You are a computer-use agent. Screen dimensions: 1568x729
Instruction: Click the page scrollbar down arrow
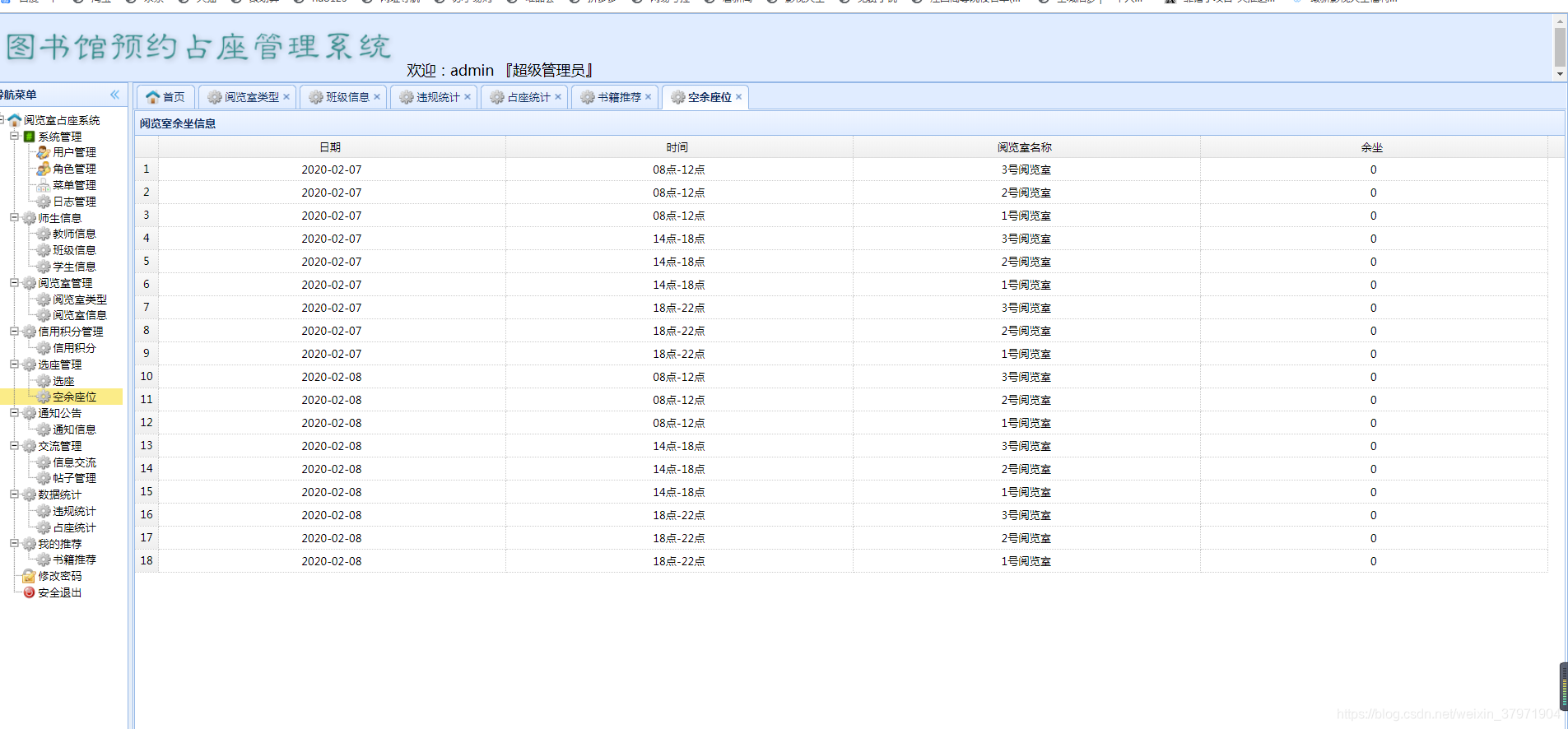click(x=1560, y=74)
